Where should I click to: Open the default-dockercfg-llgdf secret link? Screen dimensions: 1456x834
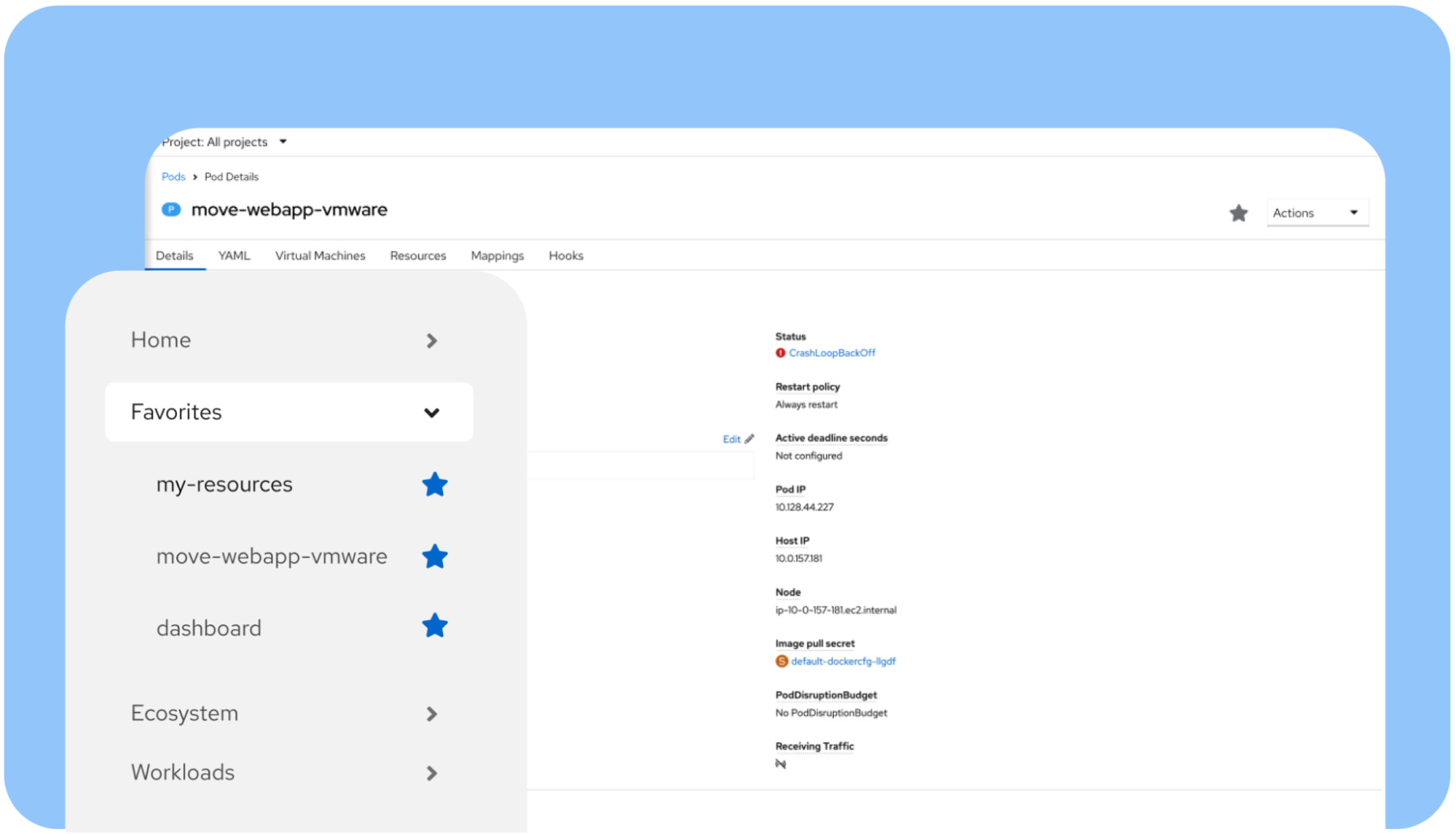coord(843,661)
